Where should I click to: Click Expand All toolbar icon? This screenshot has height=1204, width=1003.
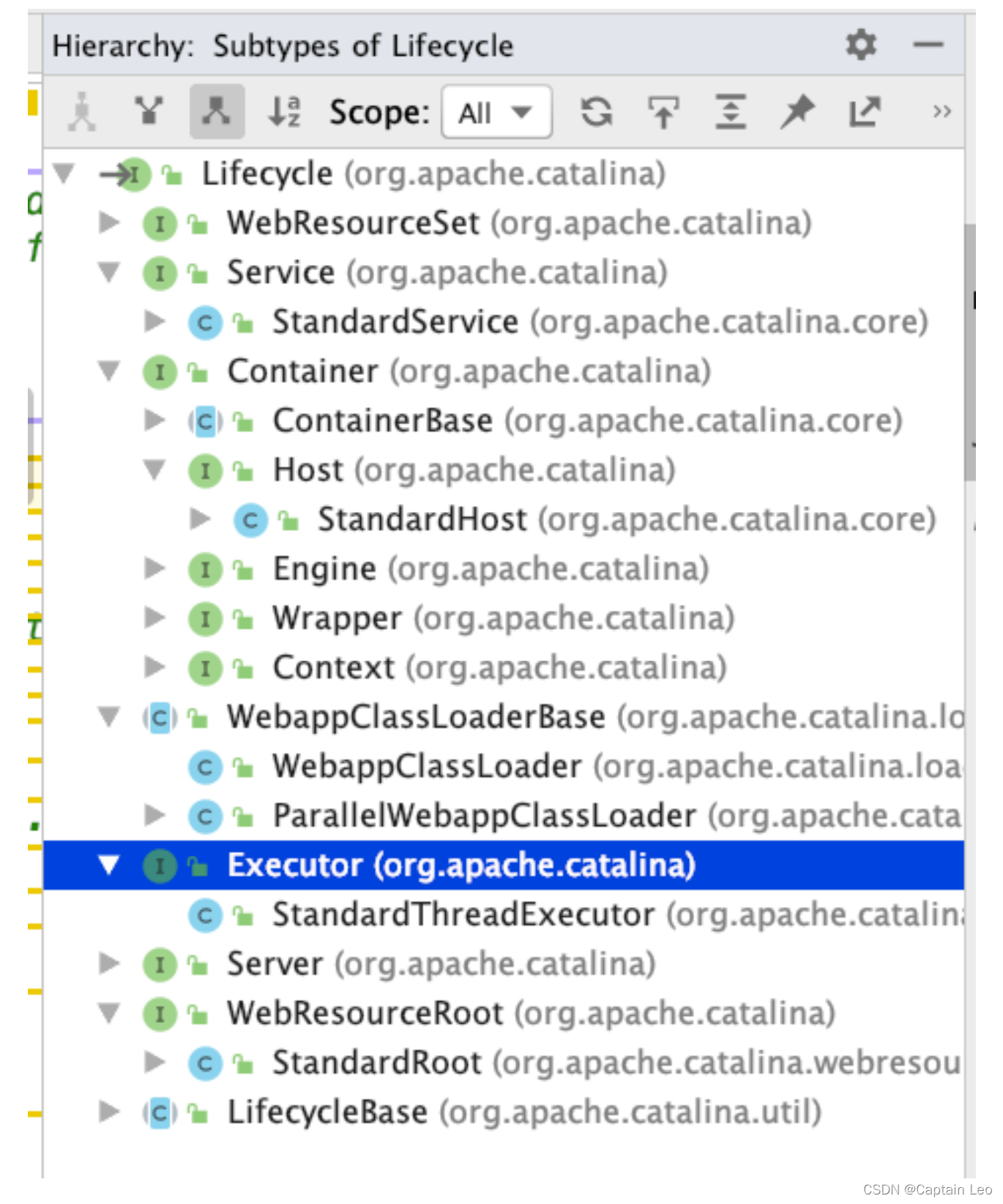tap(731, 112)
